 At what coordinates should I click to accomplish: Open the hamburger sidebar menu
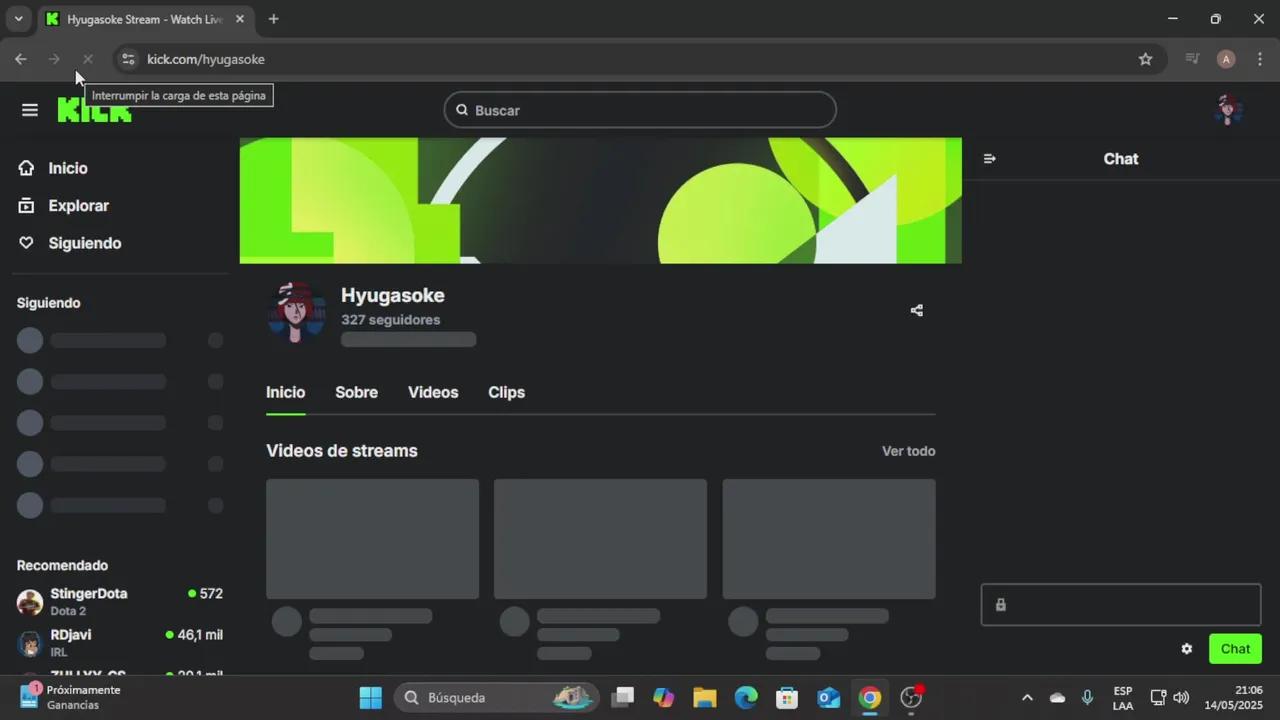[30, 110]
